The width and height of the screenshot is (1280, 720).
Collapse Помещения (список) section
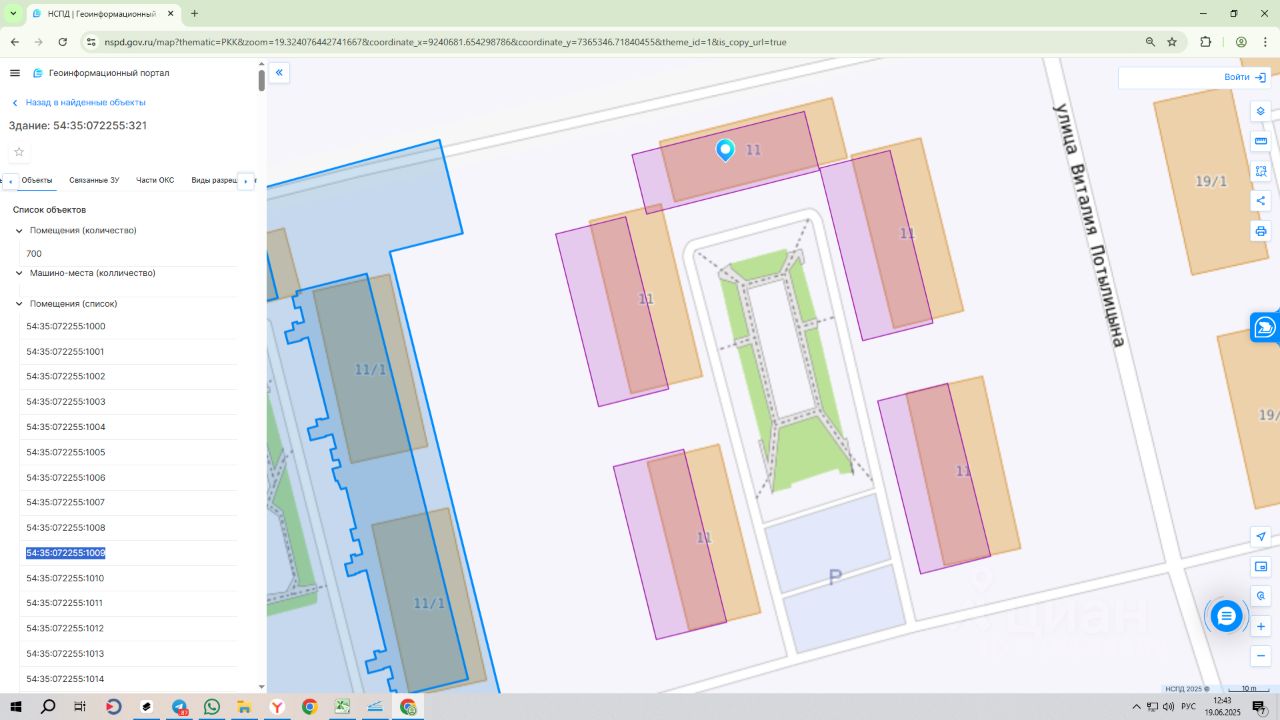point(19,304)
